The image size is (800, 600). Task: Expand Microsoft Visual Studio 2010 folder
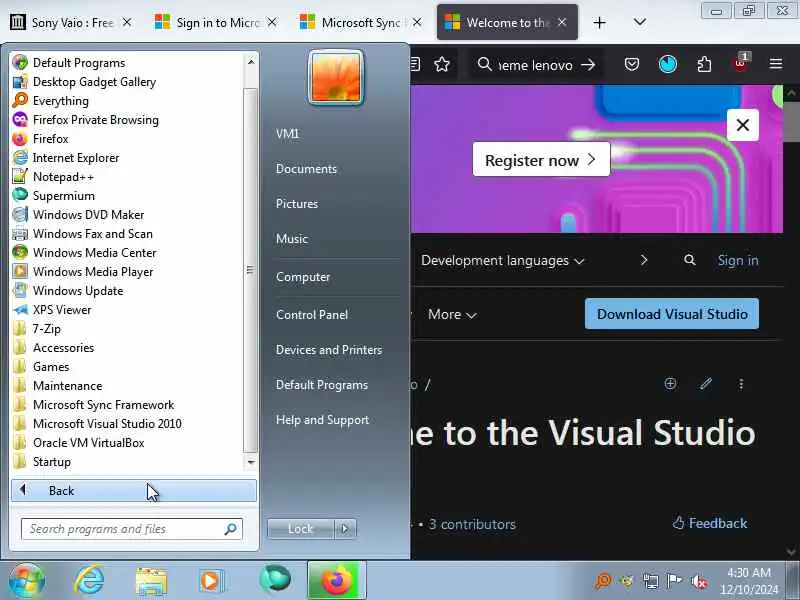tap(97, 423)
